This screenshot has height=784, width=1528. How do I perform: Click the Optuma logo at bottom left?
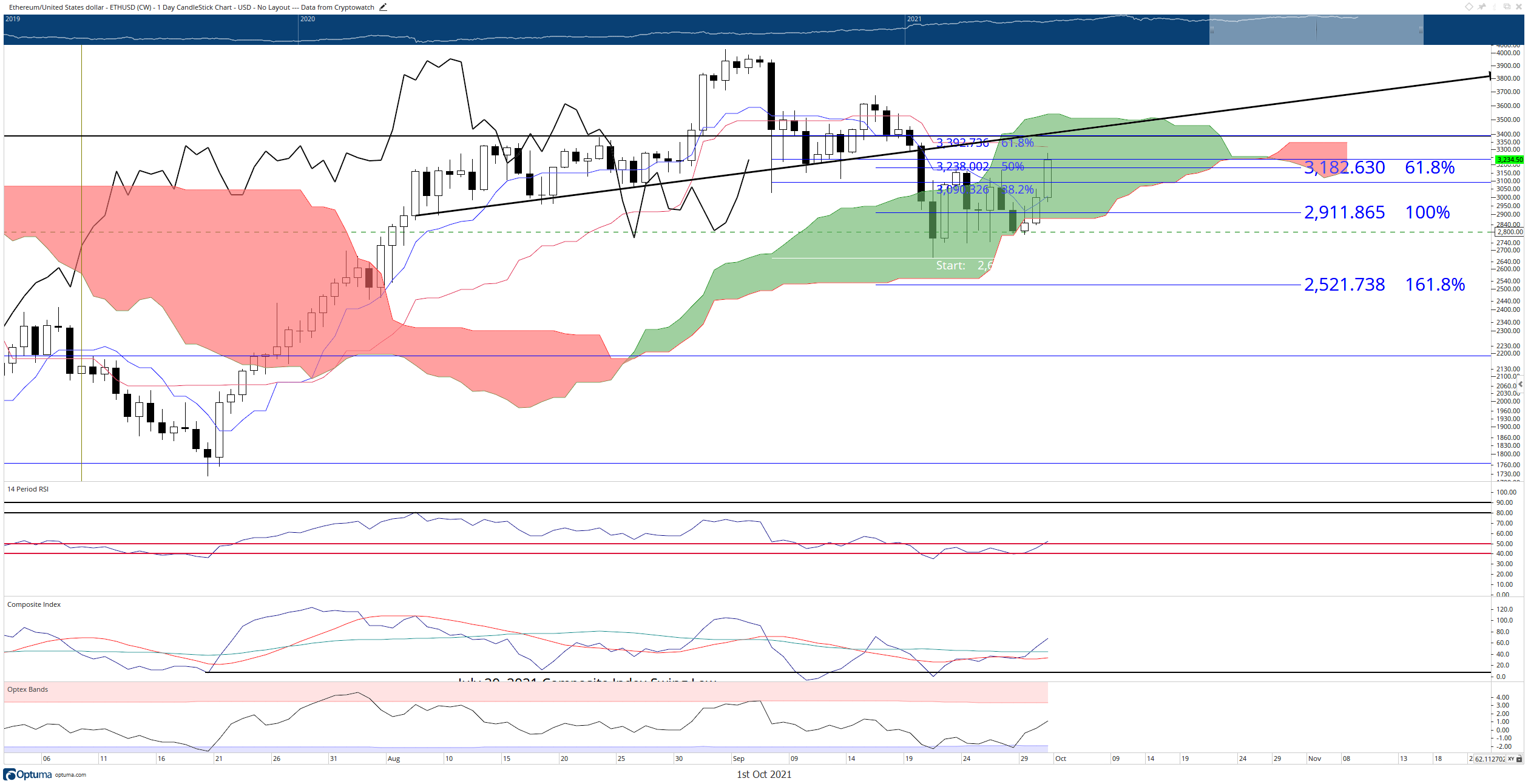pos(28,775)
